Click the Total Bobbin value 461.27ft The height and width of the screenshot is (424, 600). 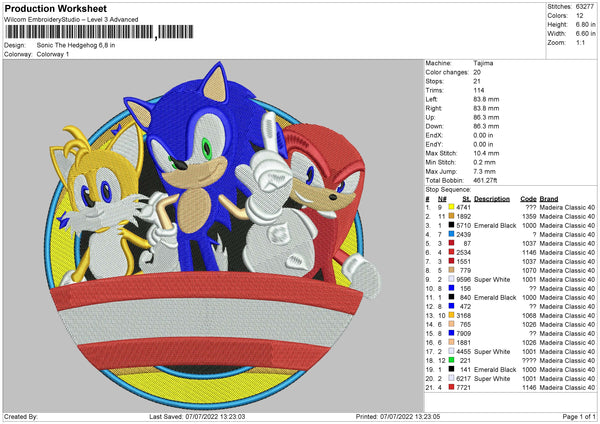point(485,180)
